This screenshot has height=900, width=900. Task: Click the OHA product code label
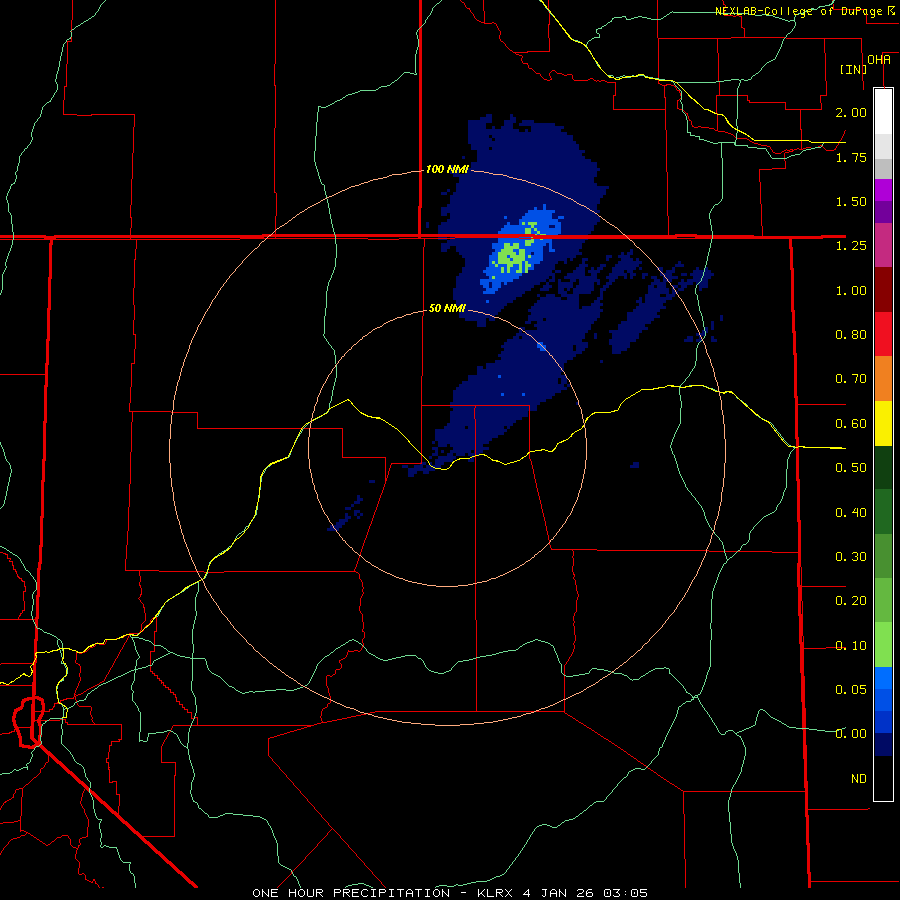(879, 60)
